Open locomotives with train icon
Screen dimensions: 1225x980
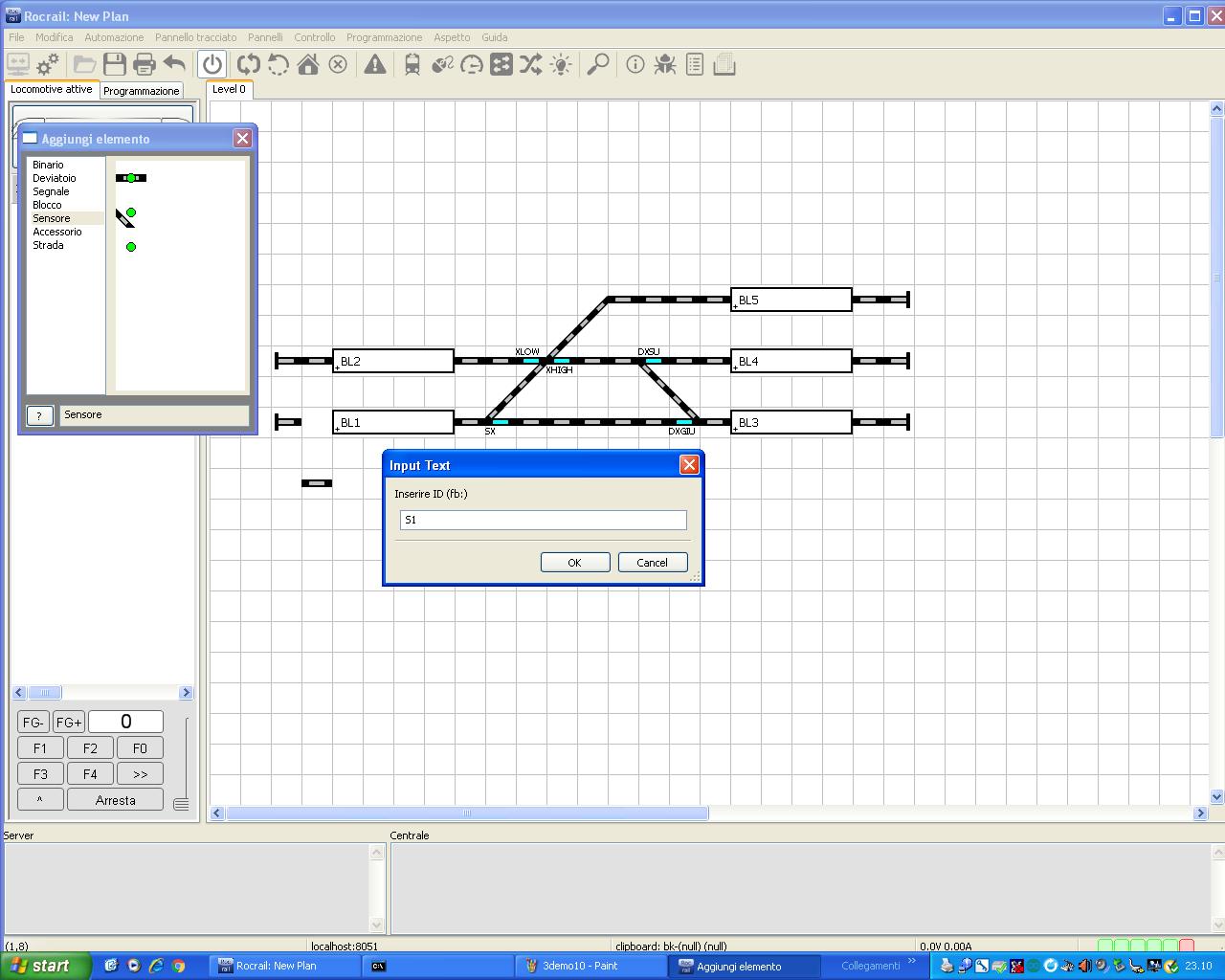pos(412,64)
